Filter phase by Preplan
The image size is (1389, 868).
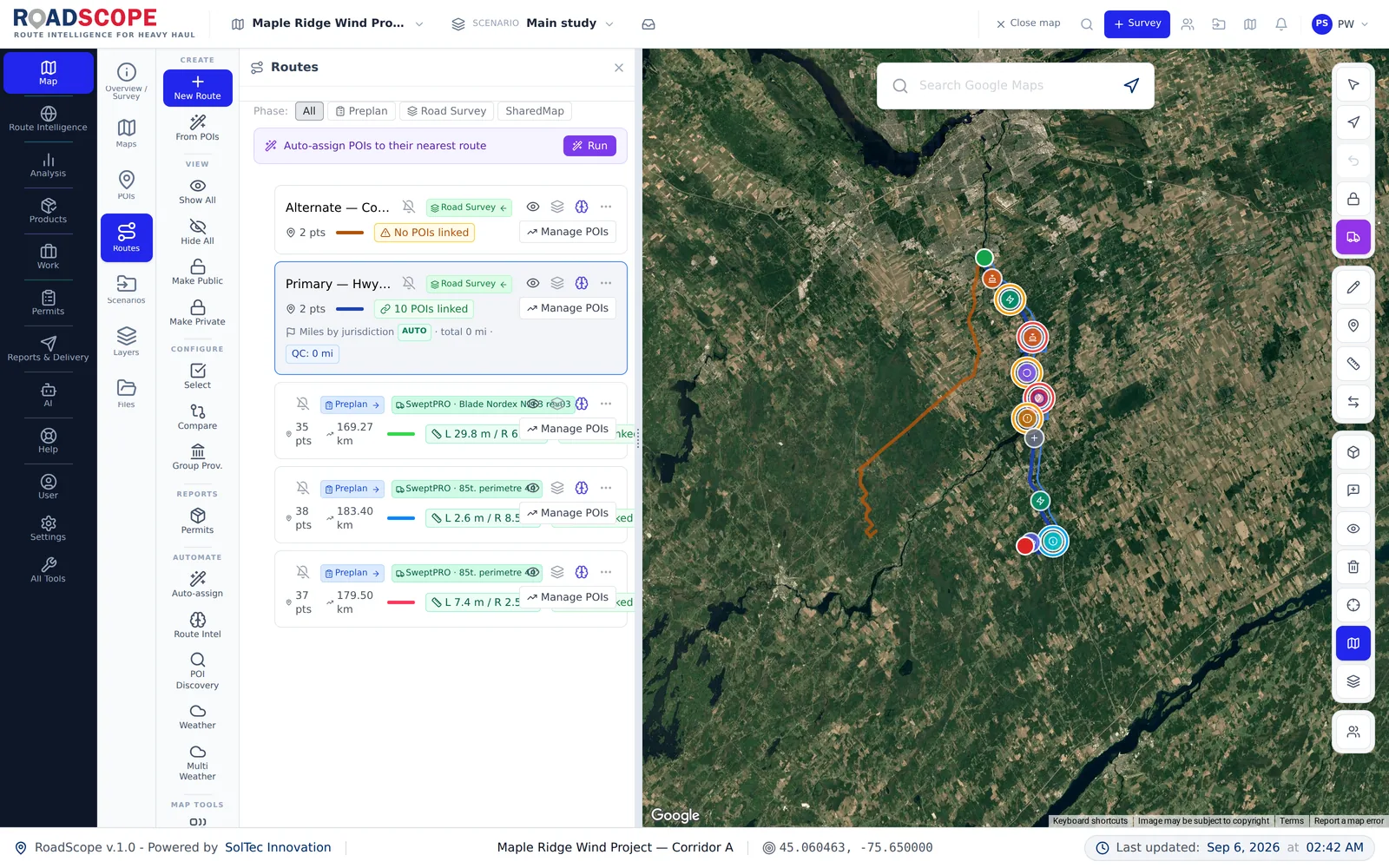tap(362, 111)
